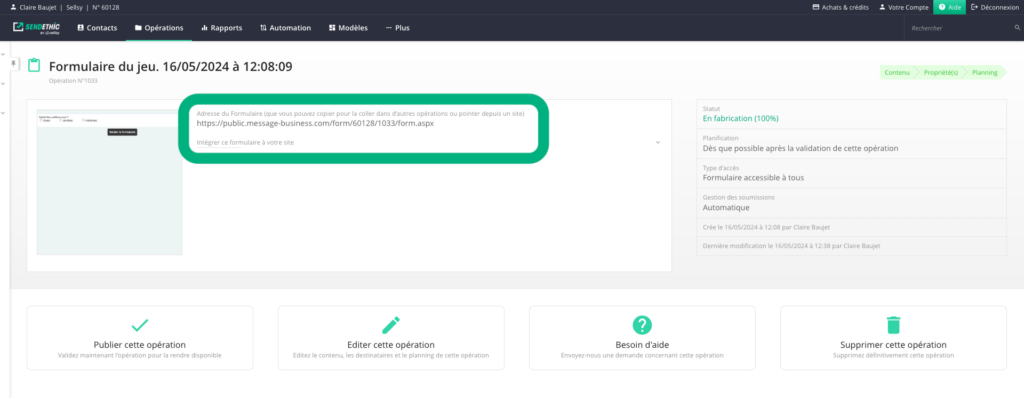Go to the Propriété(s) step
The width and height of the screenshot is (1024, 398).
click(x=940, y=73)
